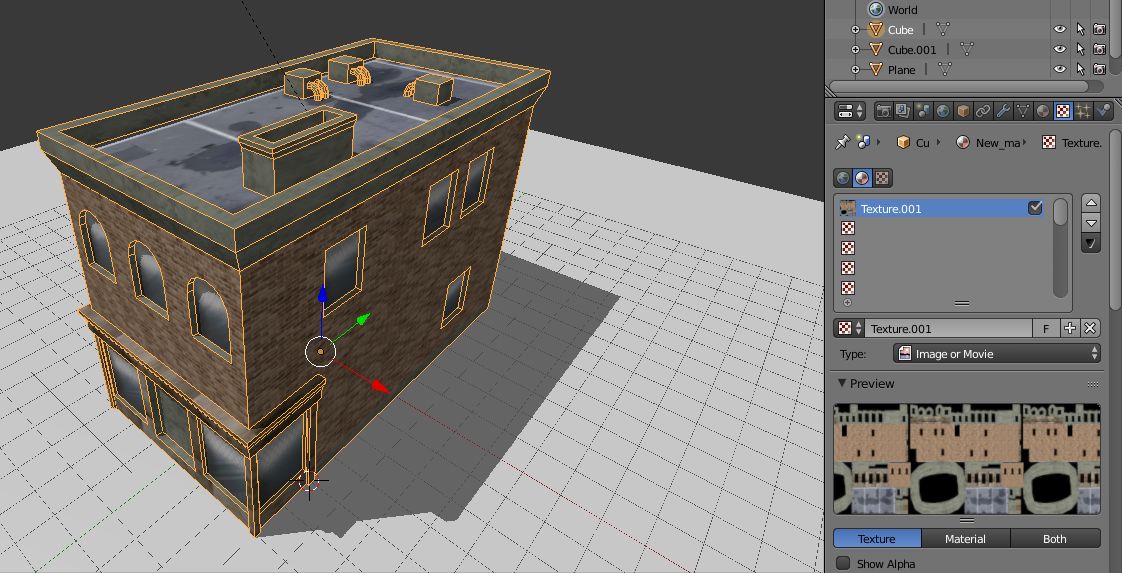
Task: Unlink texture with the X button
Action: coord(1090,328)
